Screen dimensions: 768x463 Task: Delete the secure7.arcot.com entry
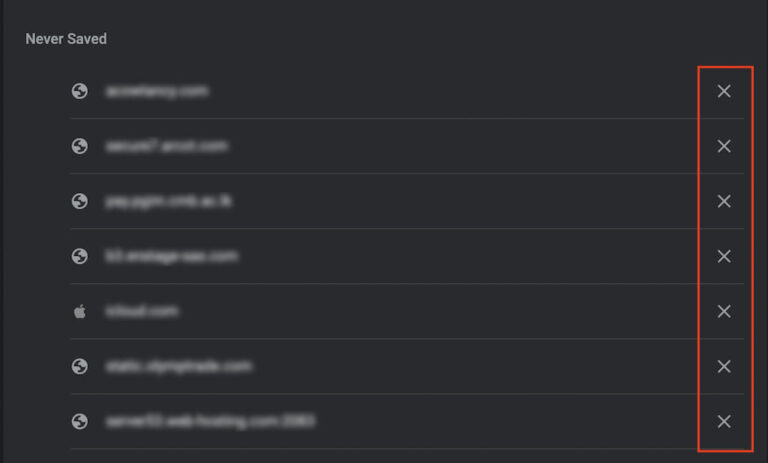[x=724, y=147]
